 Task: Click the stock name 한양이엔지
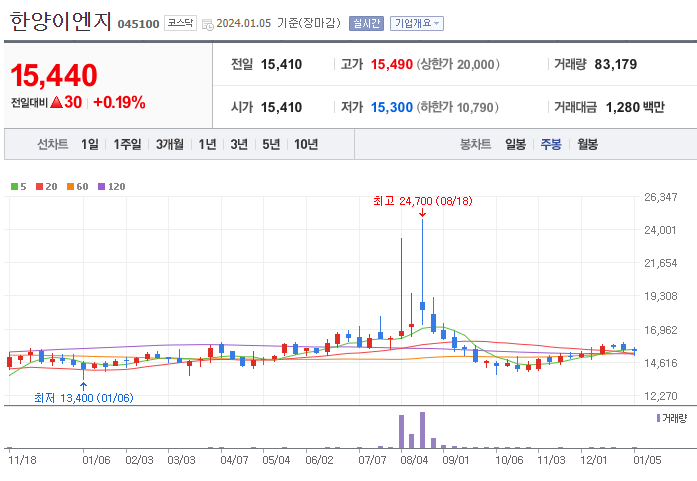[60, 20]
